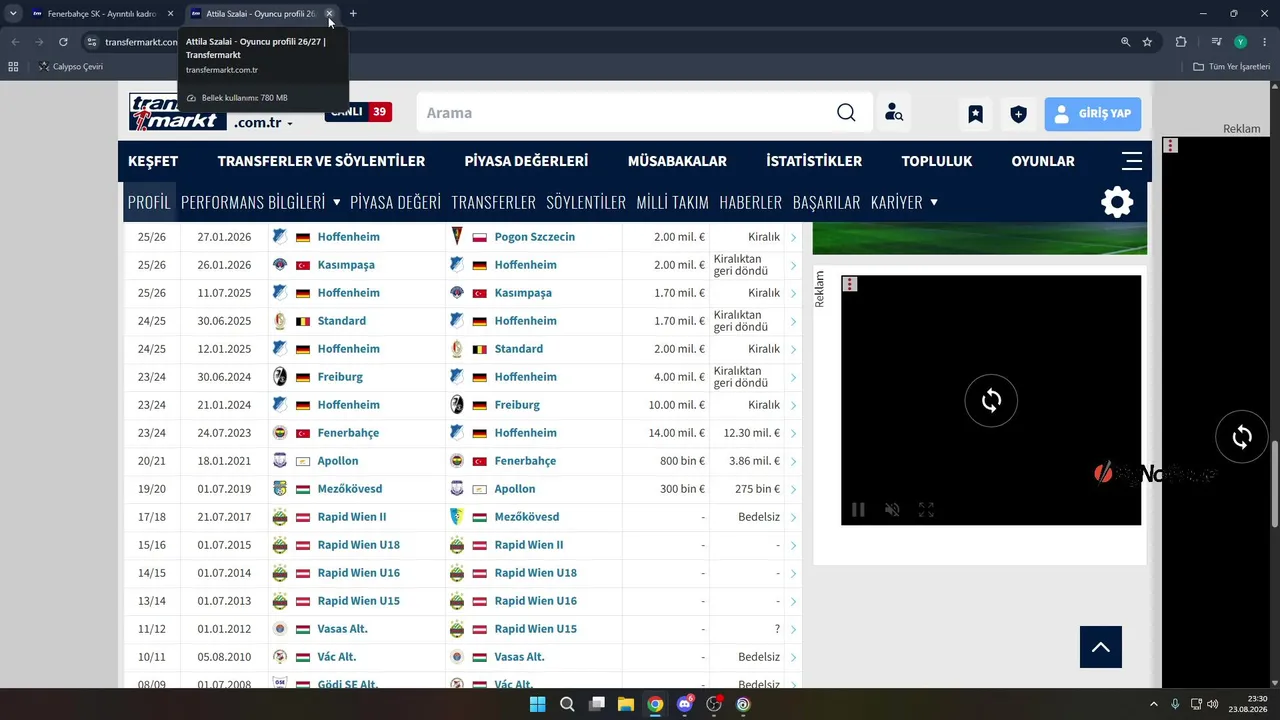Open transfer details arrow for the 27.01.2026 row
This screenshot has width=1280, height=720.
pos(793,237)
